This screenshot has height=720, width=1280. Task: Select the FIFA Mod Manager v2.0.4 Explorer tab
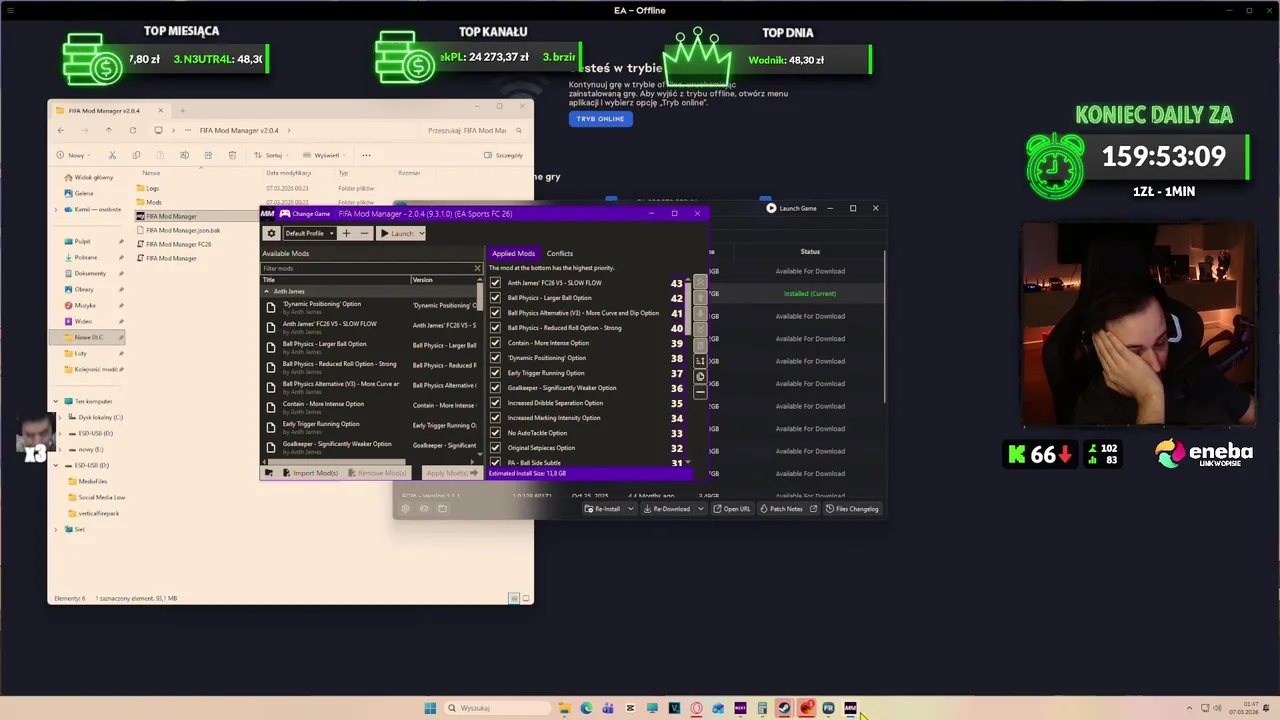pyautogui.click(x=110, y=111)
